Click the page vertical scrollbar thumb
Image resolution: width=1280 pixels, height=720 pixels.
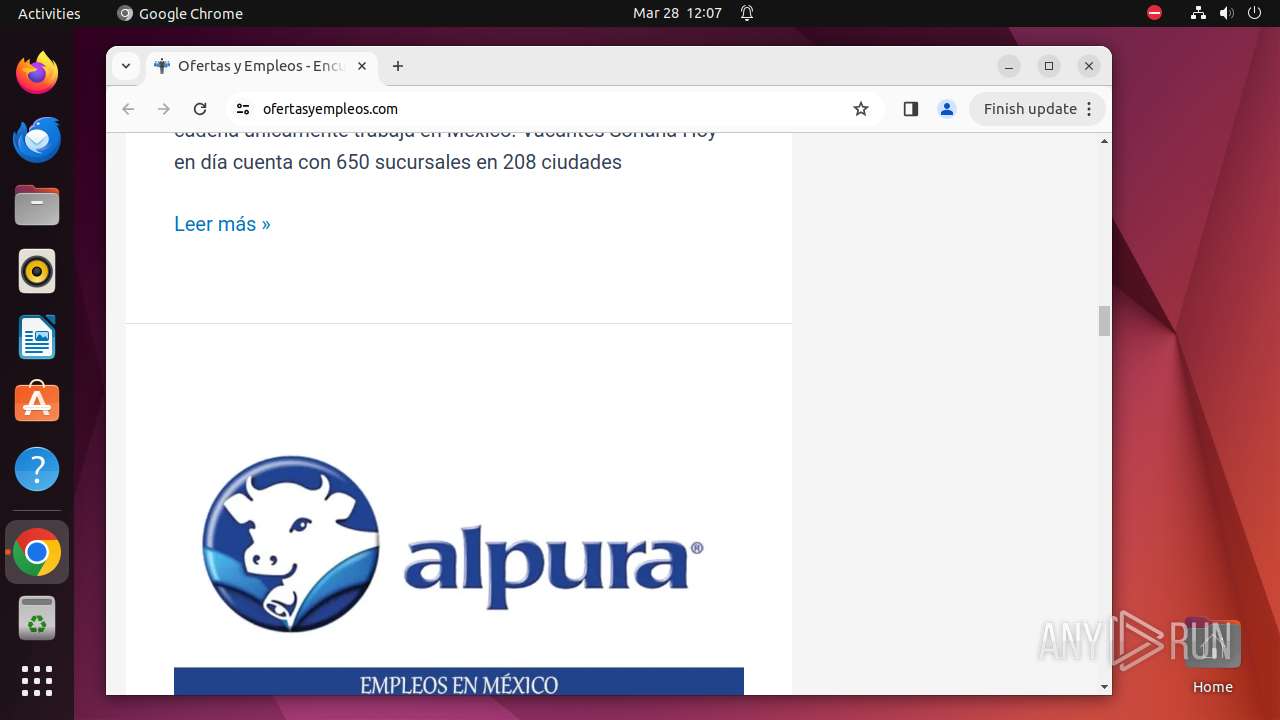(x=1104, y=321)
